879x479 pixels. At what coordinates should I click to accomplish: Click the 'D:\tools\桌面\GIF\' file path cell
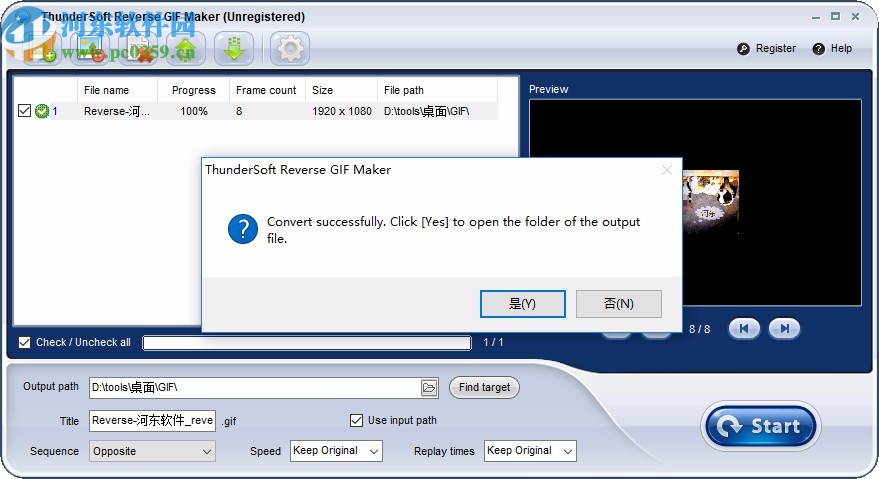(427, 111)
